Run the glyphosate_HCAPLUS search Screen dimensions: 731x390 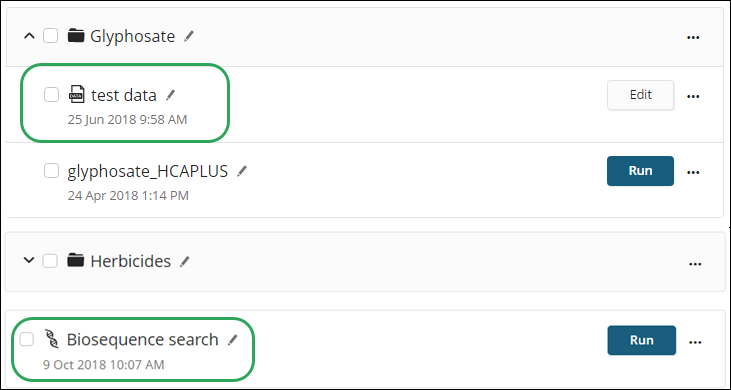click(x=641, y=171)
